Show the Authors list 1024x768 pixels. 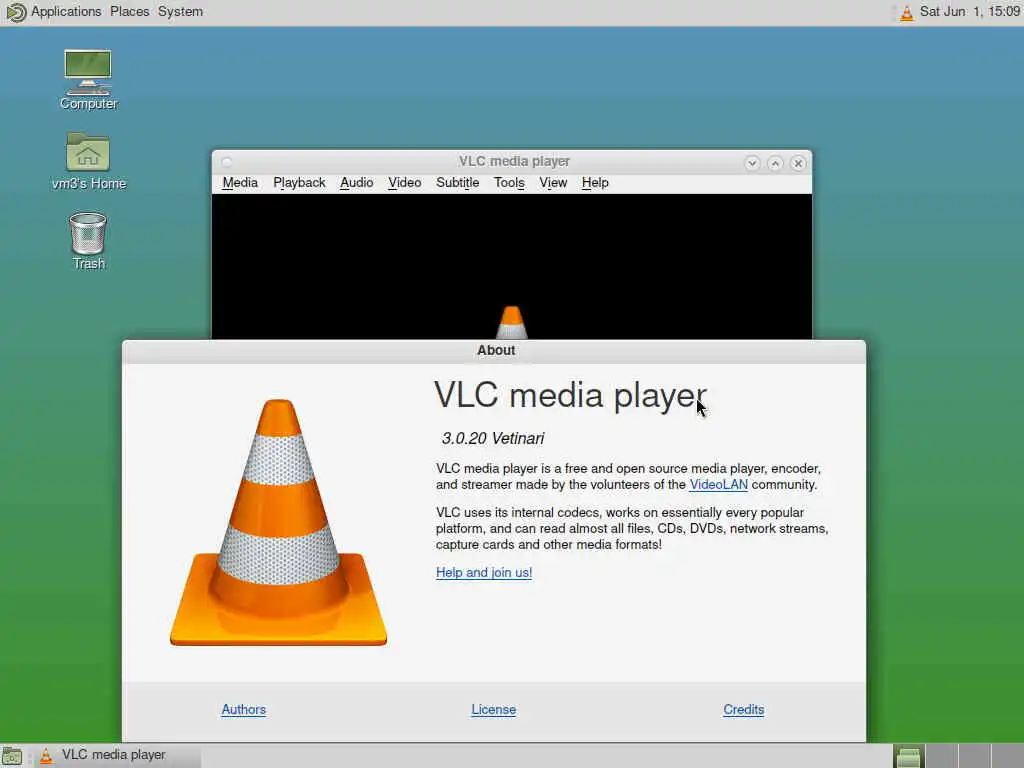[x=244, y=710]
